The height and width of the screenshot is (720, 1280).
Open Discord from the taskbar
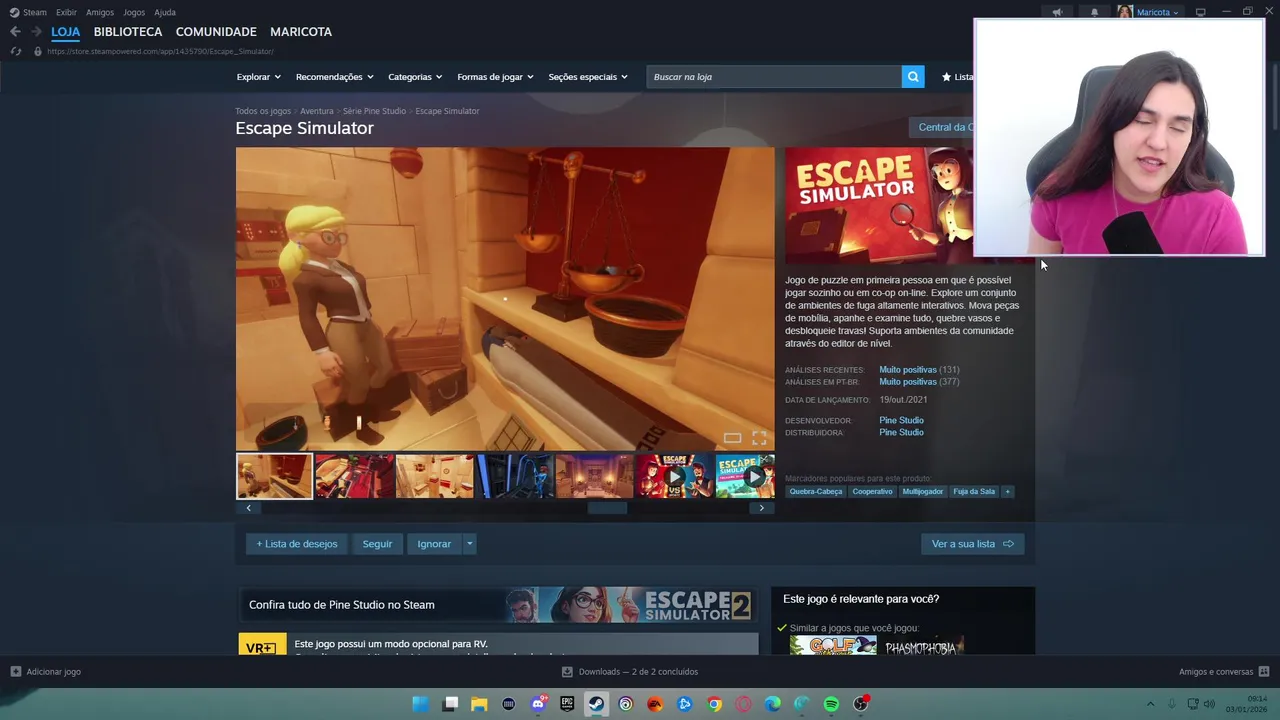(x=538, y=704)
